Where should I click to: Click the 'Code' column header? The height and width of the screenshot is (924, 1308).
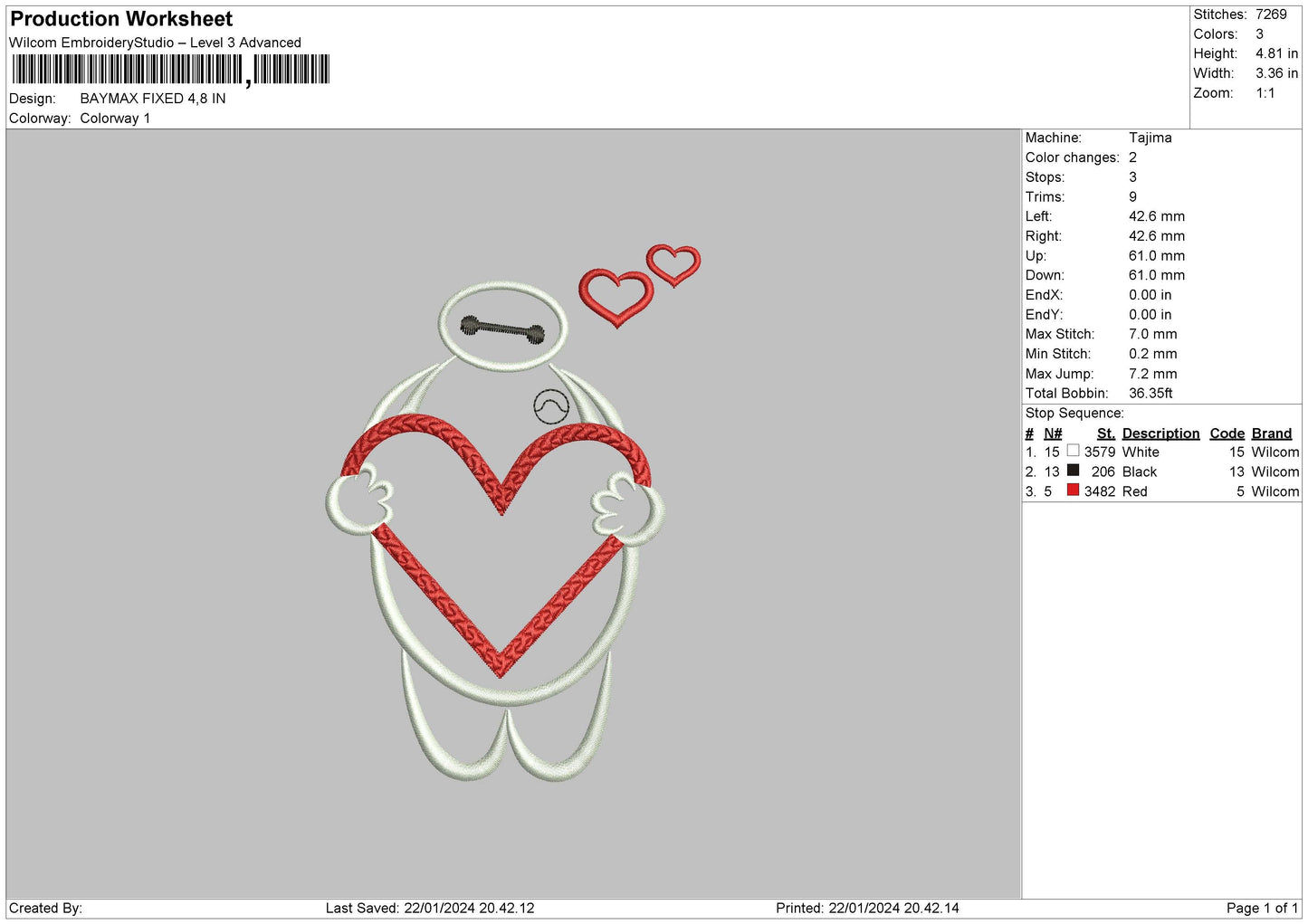pyautogui.click(x=1227, y=433)
